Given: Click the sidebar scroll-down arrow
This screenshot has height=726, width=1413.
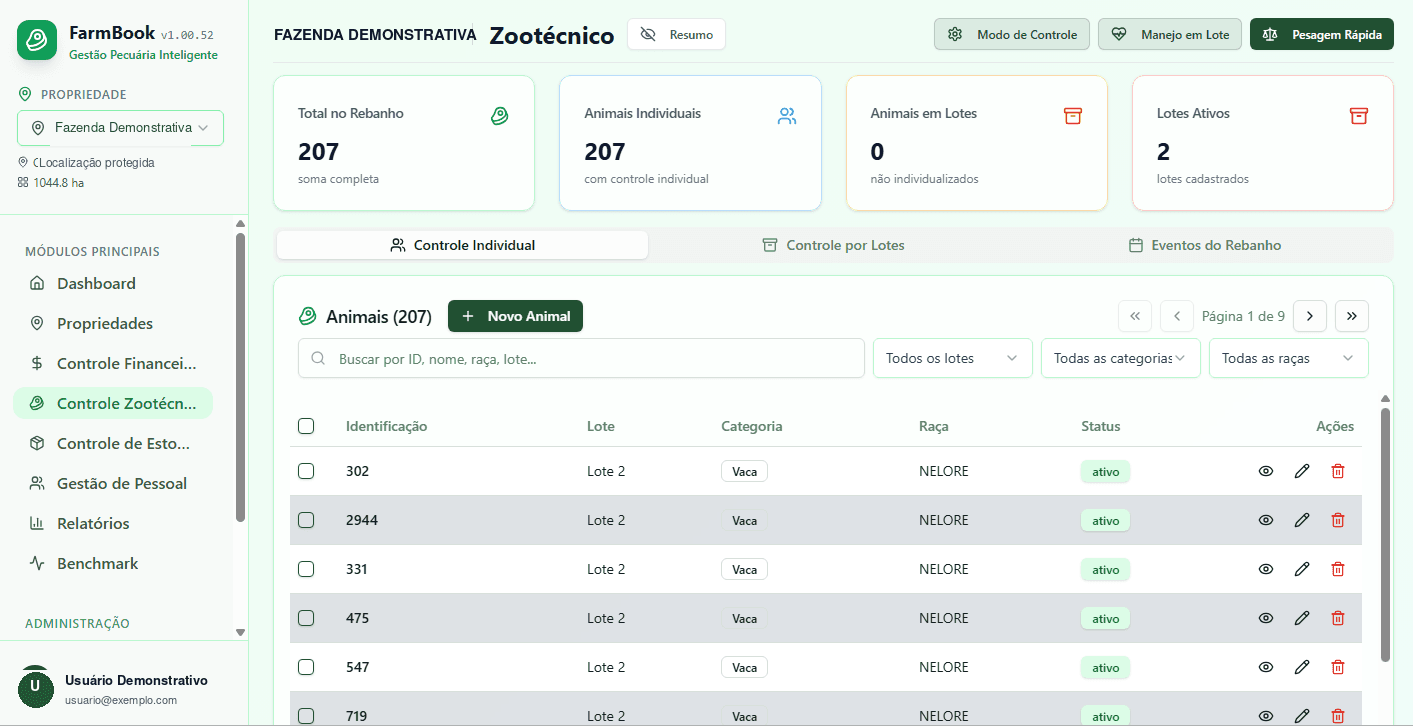Looking at the screenshot, I should pyautogui.click(x=240, y=632).
